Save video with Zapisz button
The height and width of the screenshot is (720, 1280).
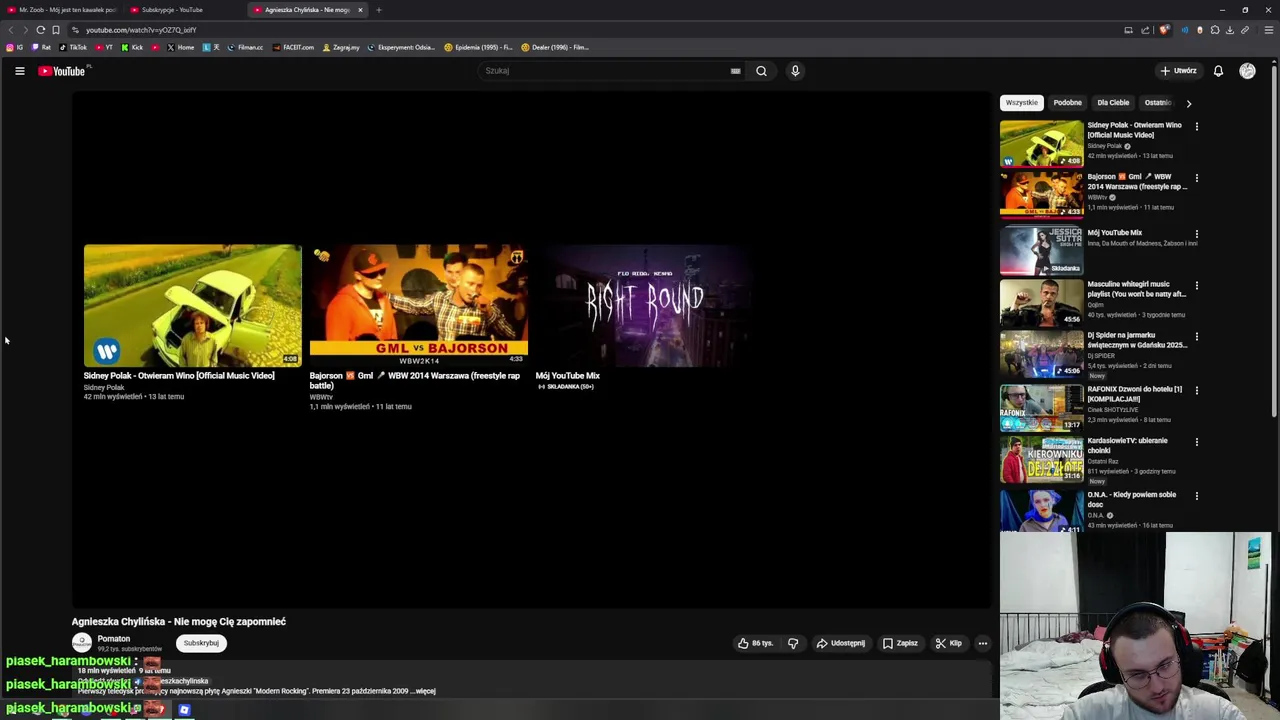pos(900,643)
